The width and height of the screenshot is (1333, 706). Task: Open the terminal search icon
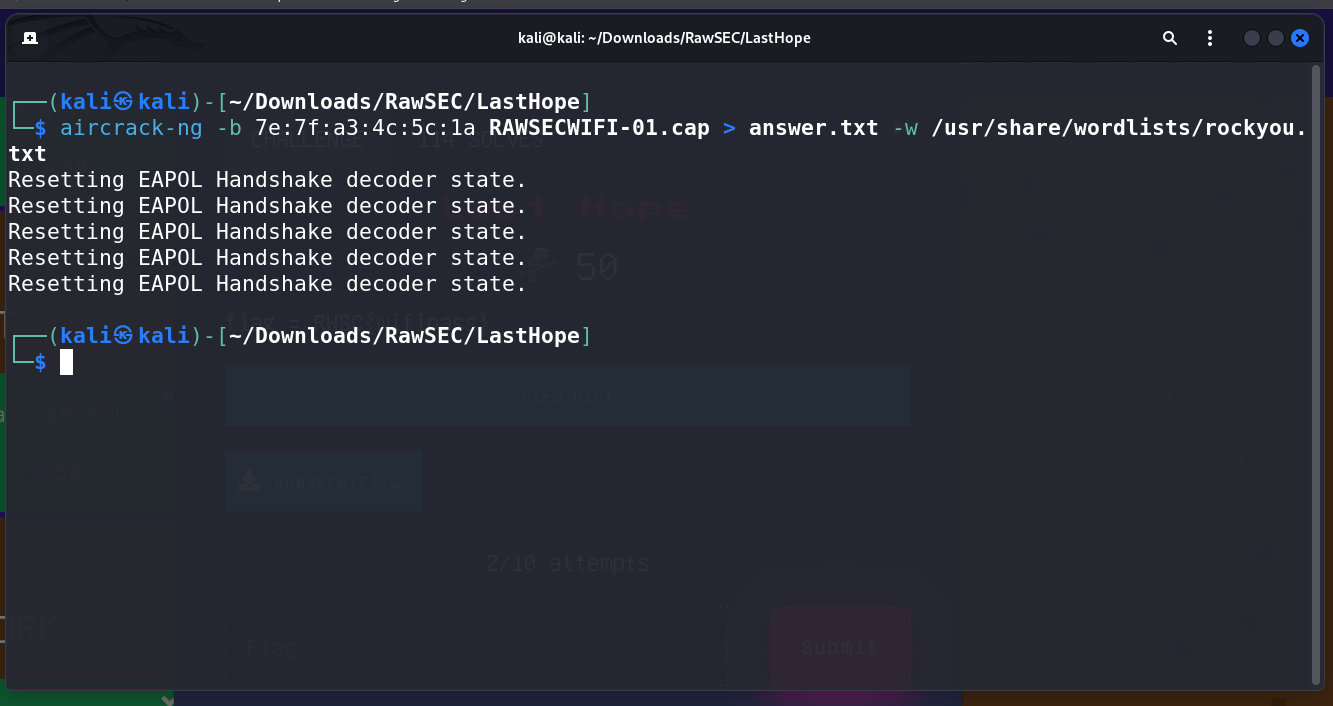[x=1170, y=38]
